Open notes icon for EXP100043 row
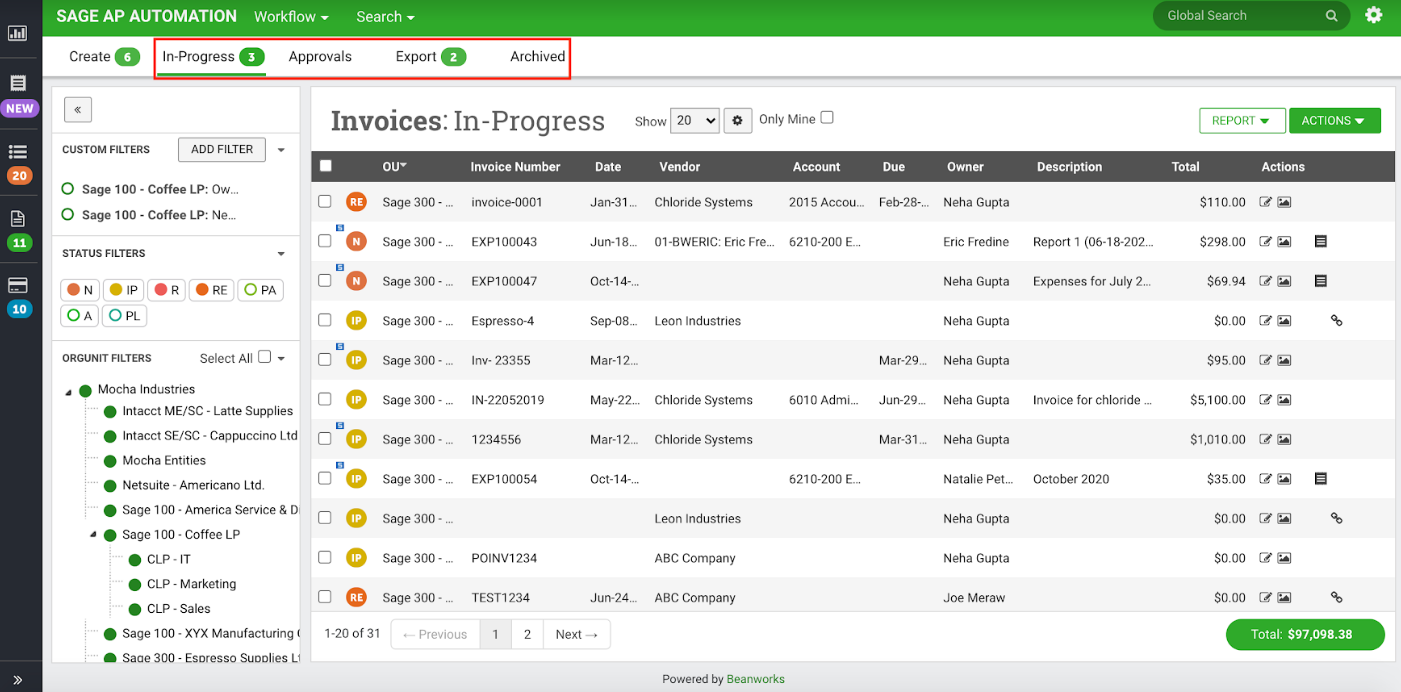The image size is (1401, 692). [x=1320, y=242]
